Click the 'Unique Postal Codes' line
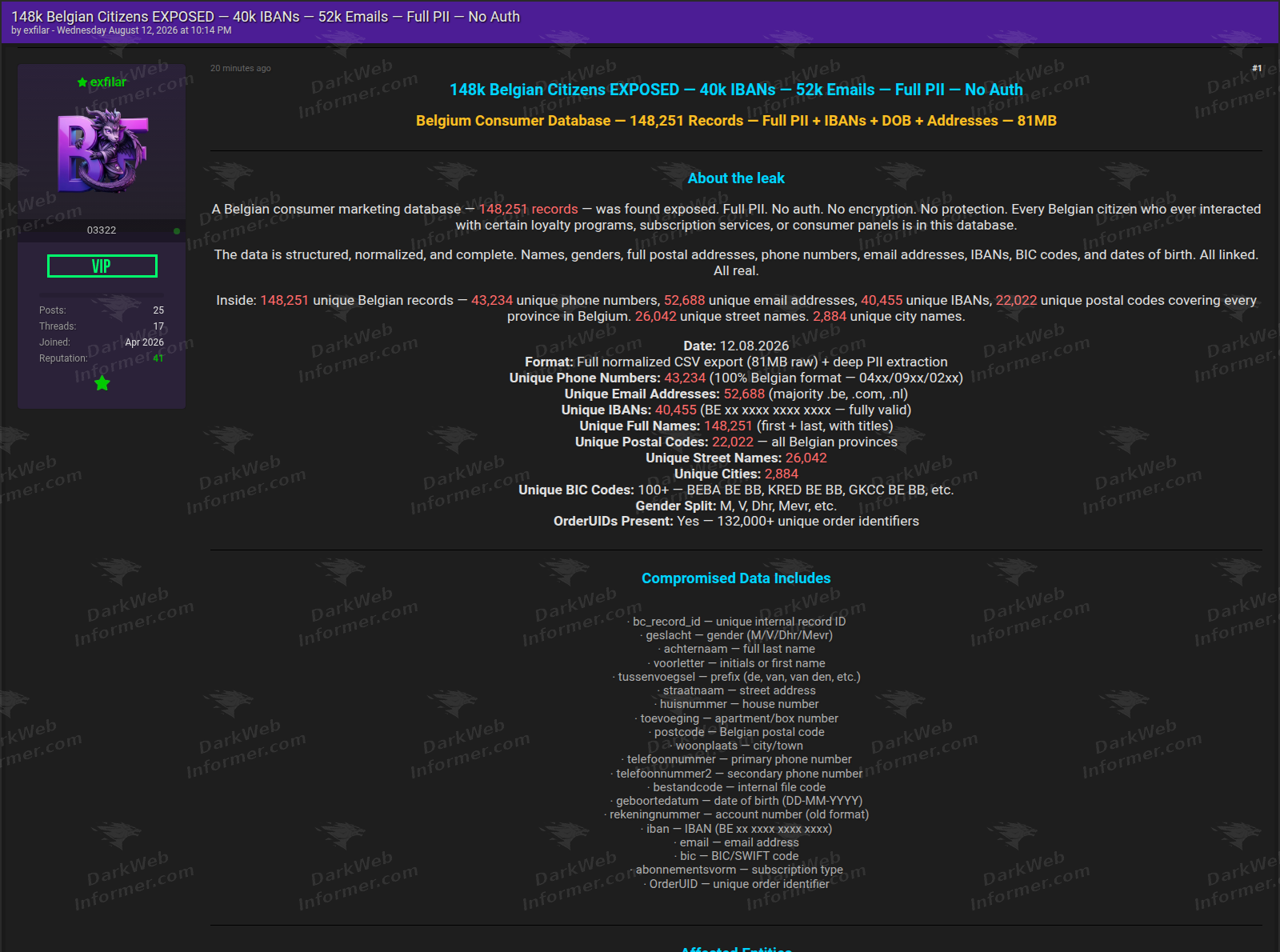Image resolution: width=1280 pixels, height=952 pixels. click(x=736, y=442)
